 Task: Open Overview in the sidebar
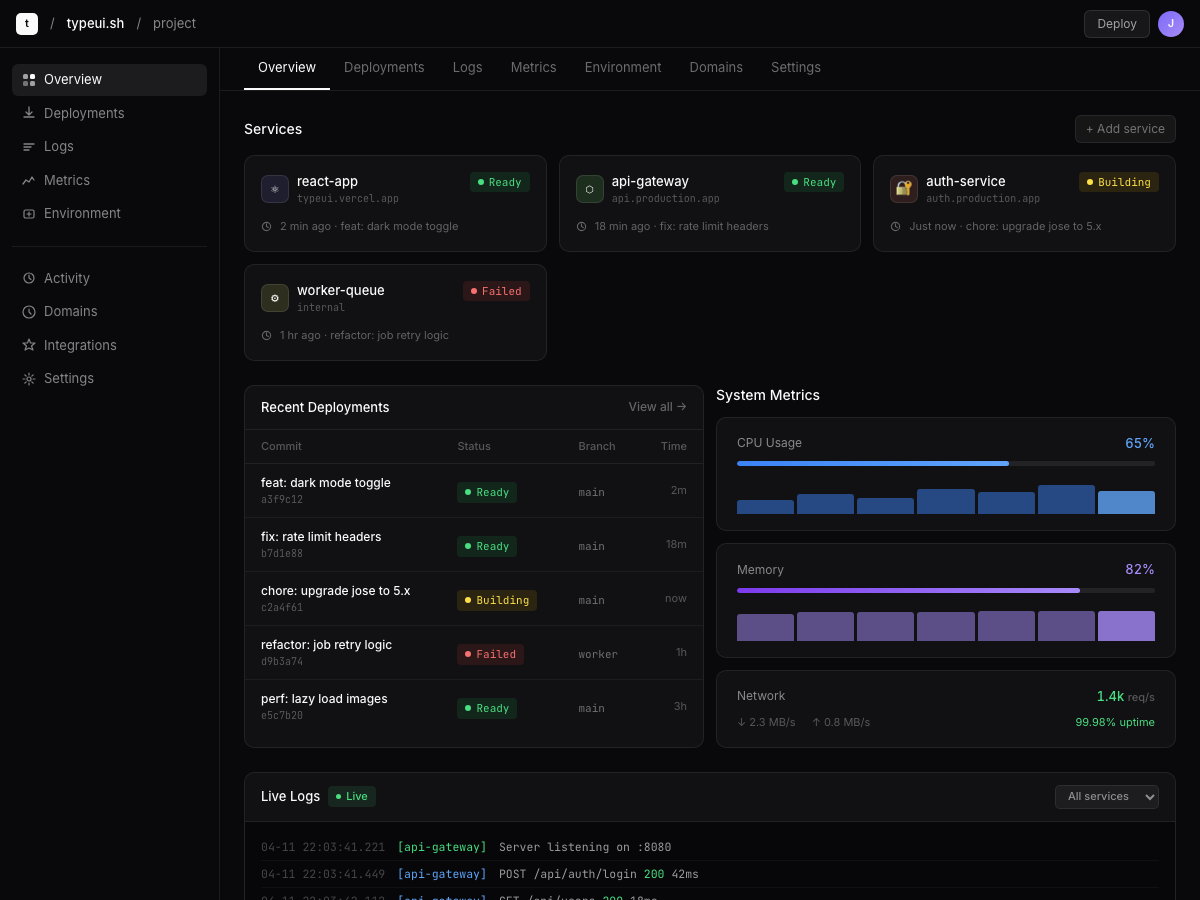pos(109,80)
